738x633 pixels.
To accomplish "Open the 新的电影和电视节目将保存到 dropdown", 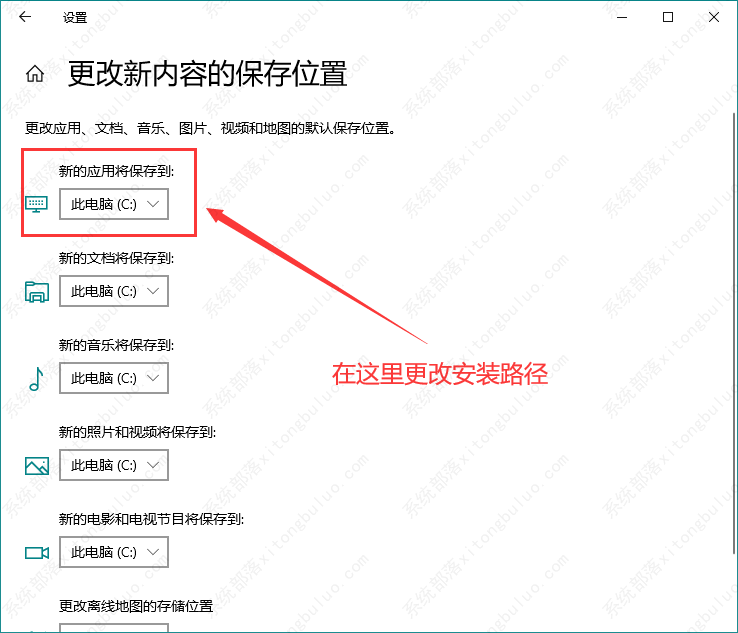I will click(x=114, y=552).
